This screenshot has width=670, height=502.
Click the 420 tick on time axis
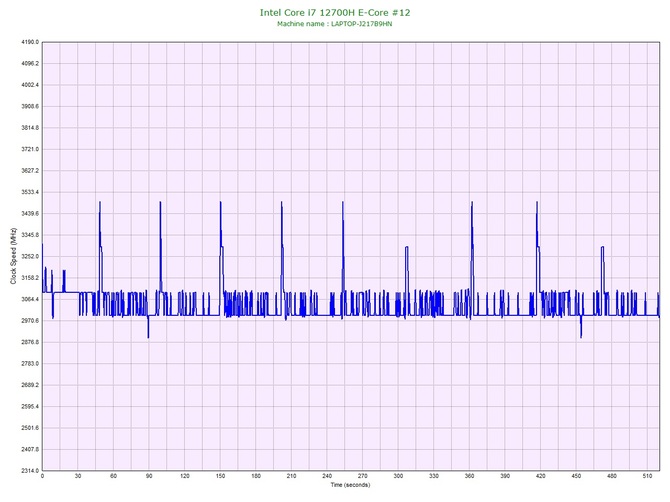(541, 476)
